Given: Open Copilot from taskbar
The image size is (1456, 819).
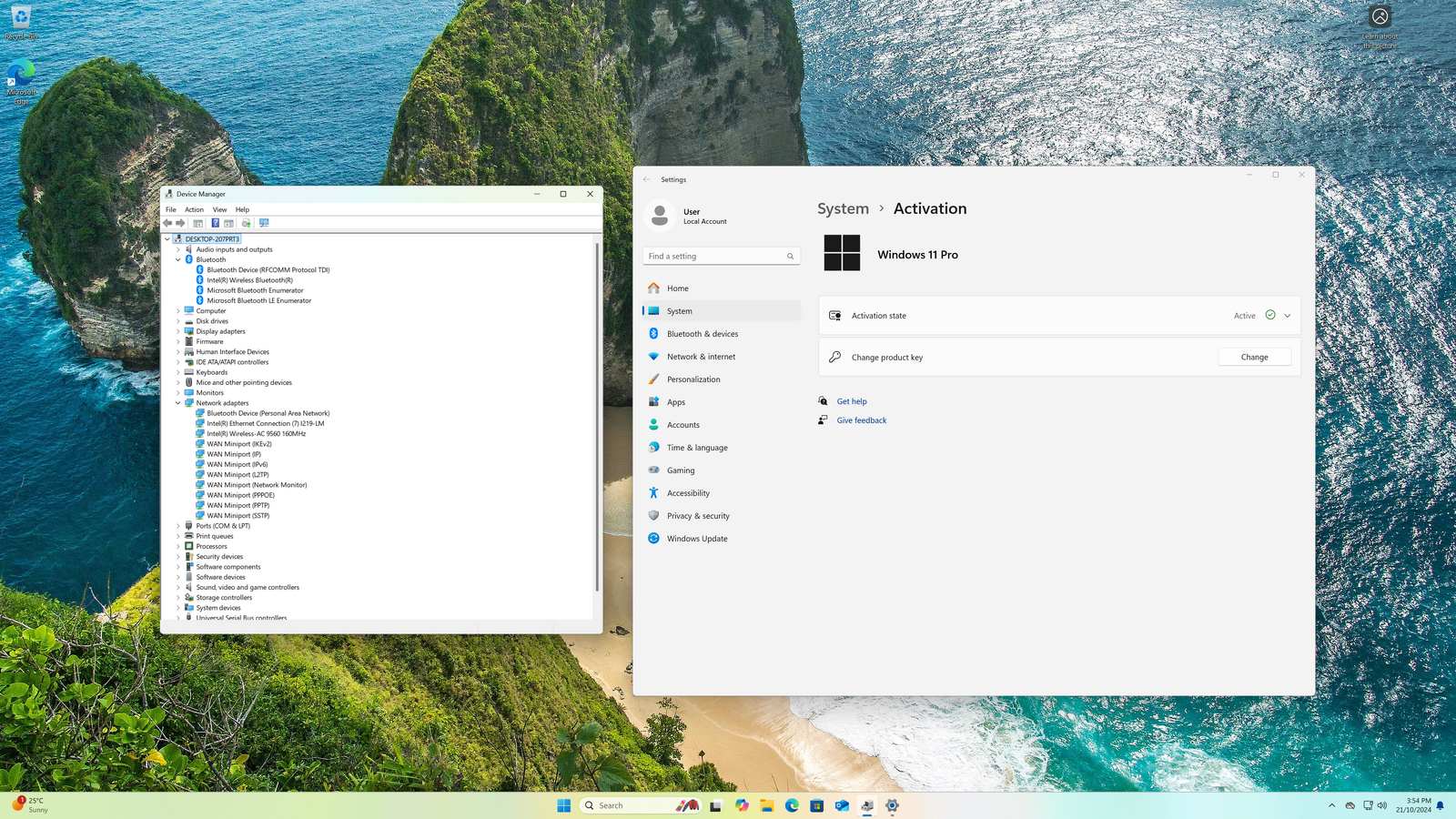Looking at the screenshot, I should click(742, 805).
